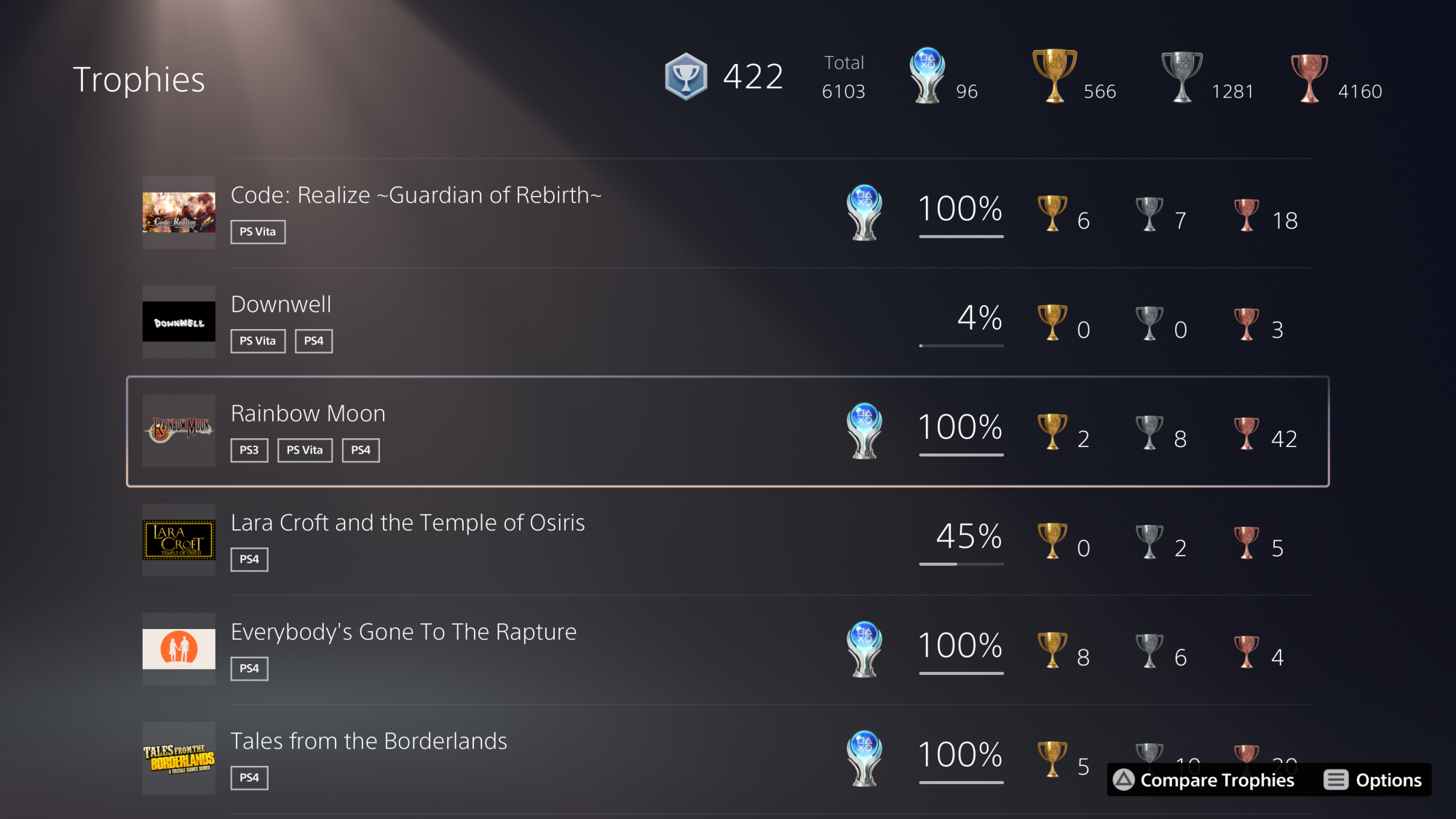Click the Trophies heading
This screenshot has width=1456, height=819.
[138, 80]
